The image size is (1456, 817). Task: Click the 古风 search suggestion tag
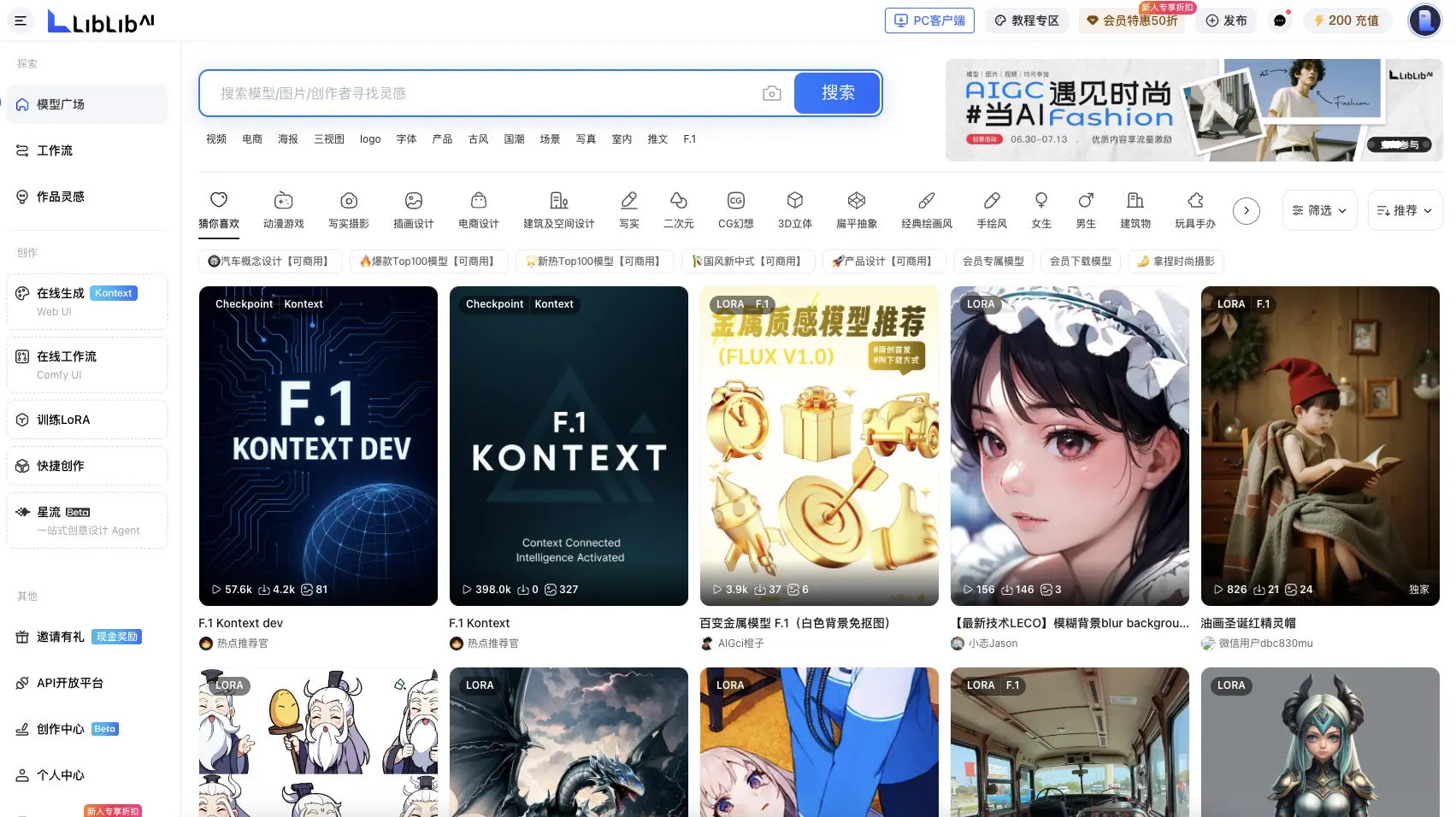(478, 139)
